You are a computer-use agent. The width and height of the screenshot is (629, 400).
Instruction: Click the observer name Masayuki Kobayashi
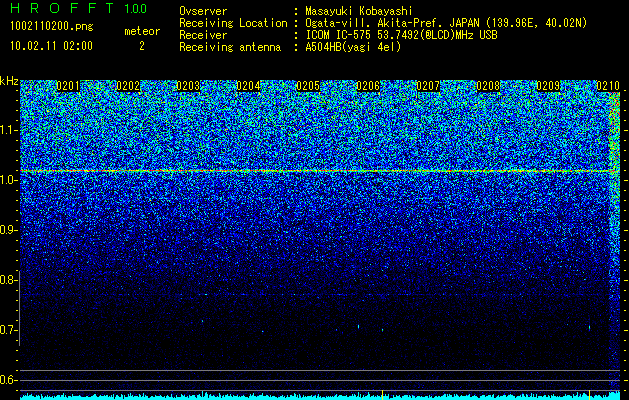click(x=359, y=11)
